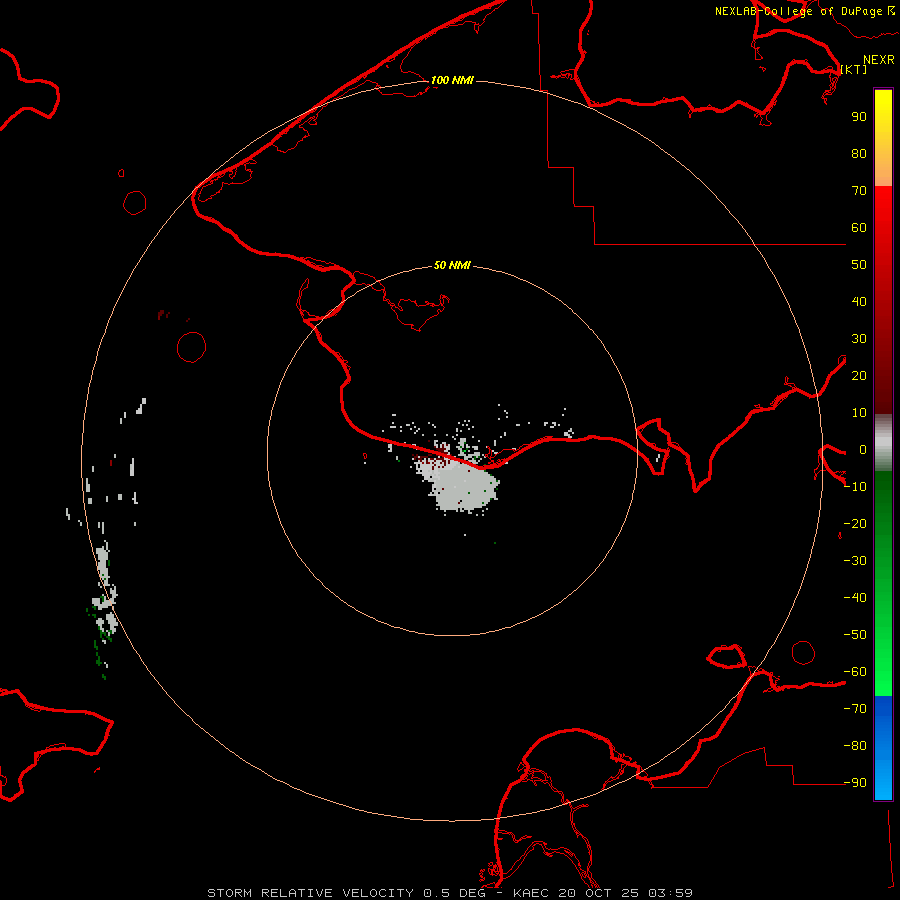Select the -70 value on velocity scale
This screenshot has width=900, height=900.
(x=855, y=709)
